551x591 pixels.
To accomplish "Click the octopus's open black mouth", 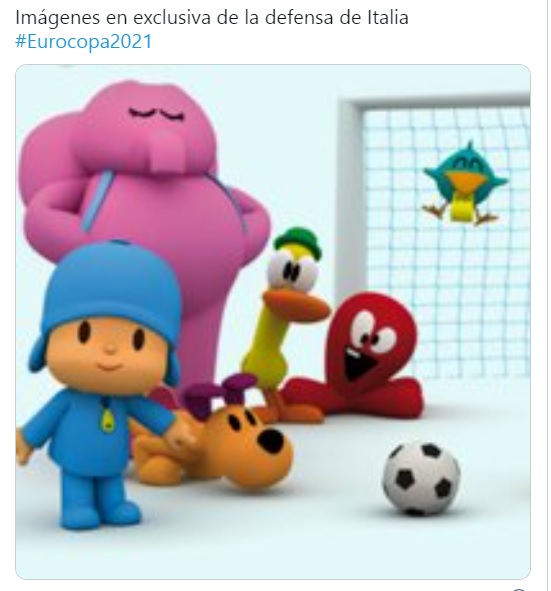I will pos(358,364).
